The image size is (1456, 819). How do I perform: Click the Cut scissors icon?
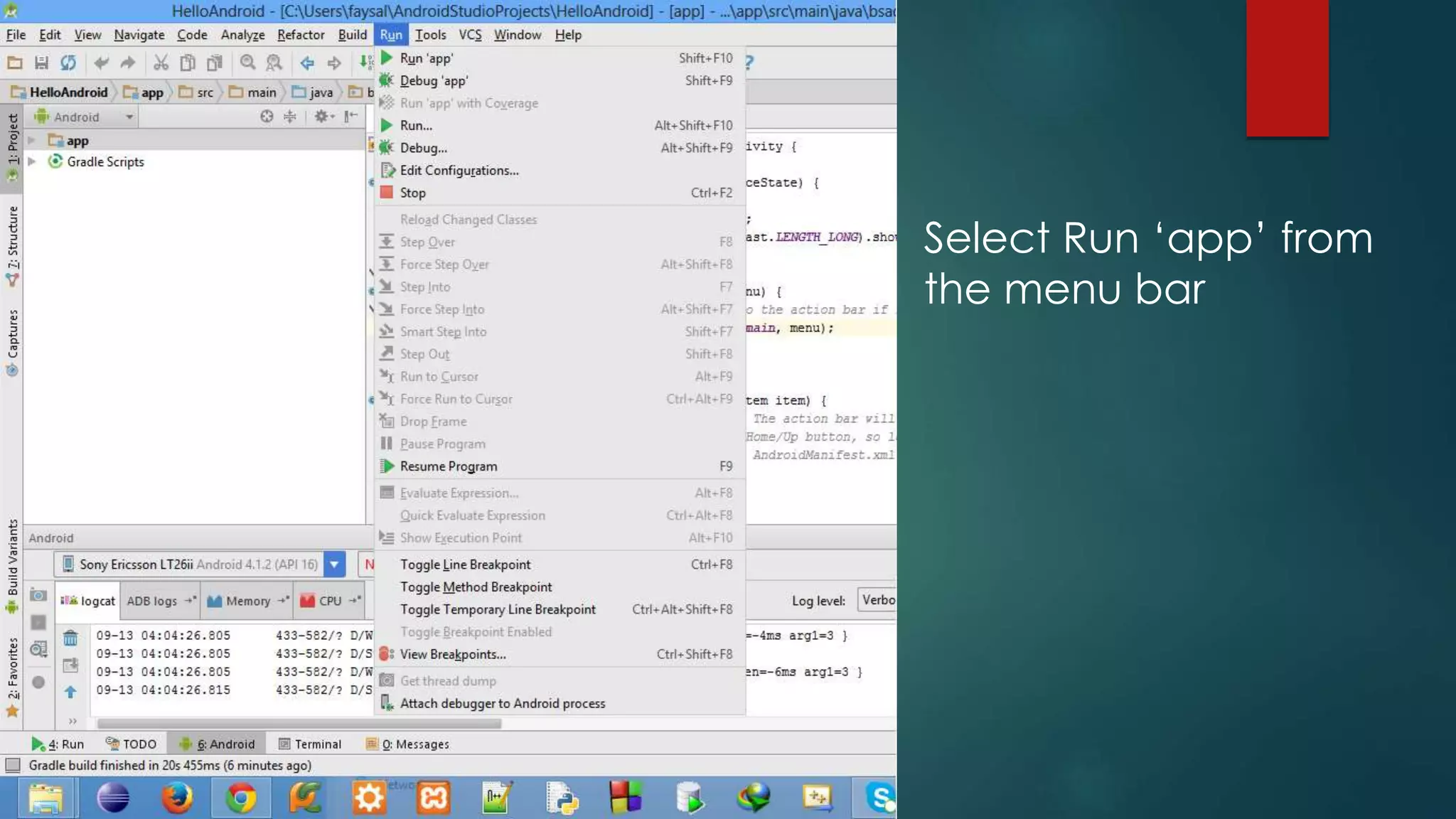(x=161, y=63)
